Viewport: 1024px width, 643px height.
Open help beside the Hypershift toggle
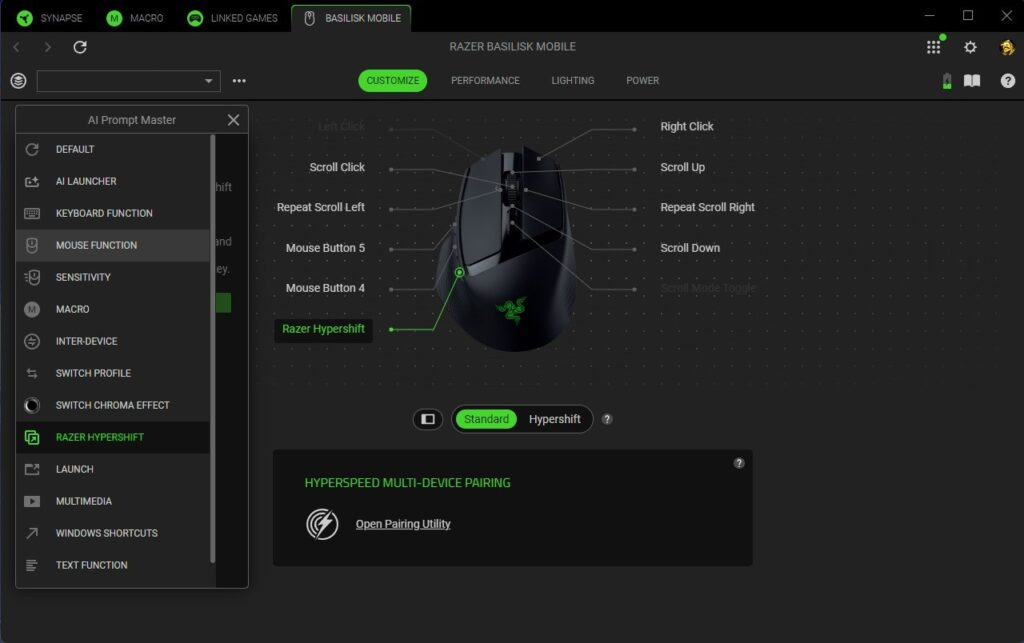click(x=607, y=419)
